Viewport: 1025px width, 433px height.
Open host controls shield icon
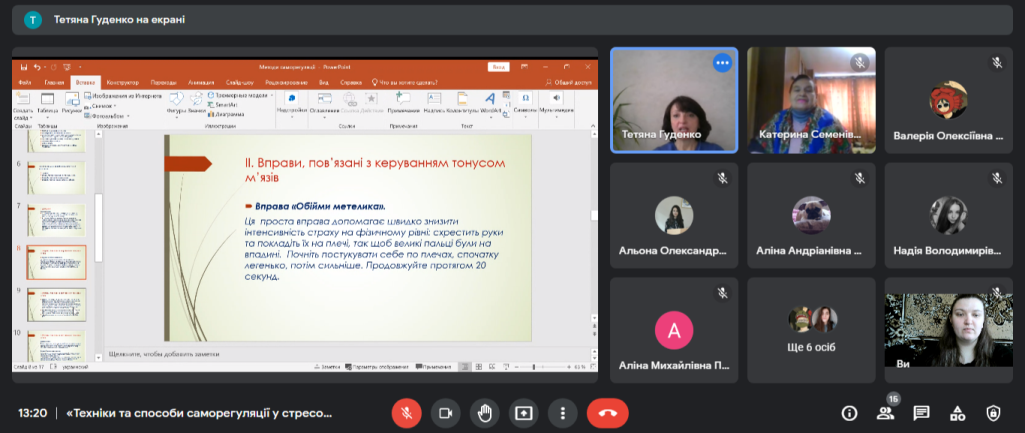(993, 412)
